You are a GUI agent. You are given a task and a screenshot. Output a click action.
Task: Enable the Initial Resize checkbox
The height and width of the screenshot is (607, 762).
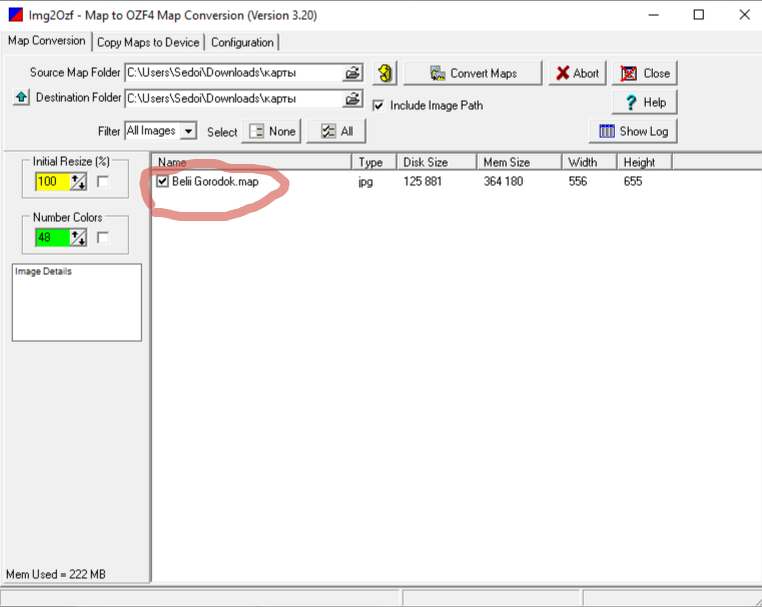(x=103, y=181)
